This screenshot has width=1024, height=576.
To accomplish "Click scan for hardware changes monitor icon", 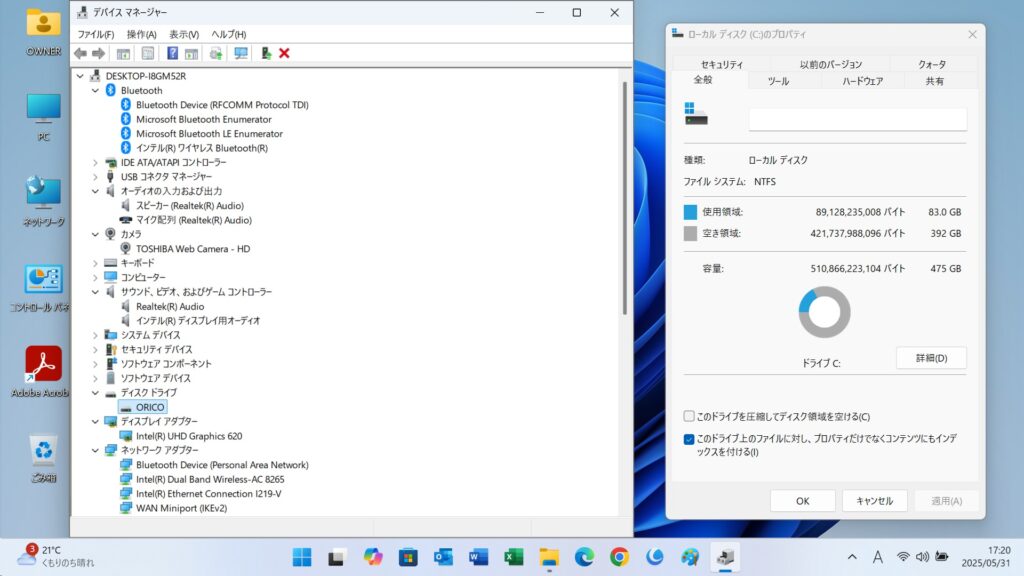I will coord(241,53).
